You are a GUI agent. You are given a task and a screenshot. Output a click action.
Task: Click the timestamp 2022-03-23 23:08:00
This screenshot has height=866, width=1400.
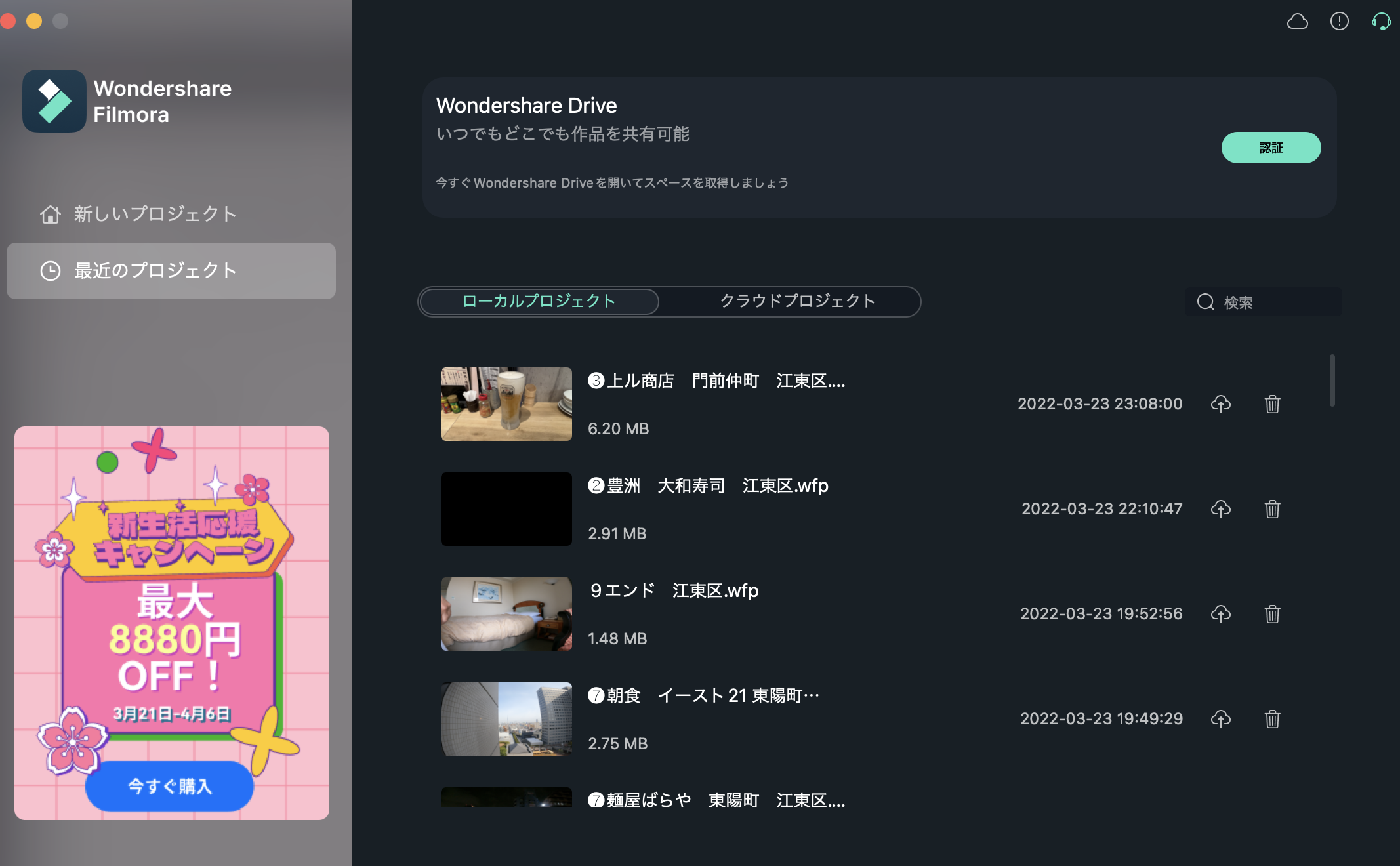1100,404
